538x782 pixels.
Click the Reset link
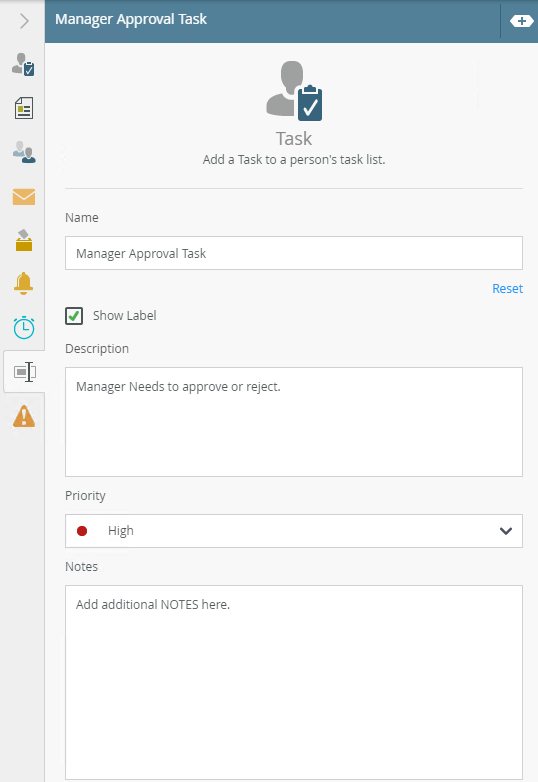pos(507,289)
